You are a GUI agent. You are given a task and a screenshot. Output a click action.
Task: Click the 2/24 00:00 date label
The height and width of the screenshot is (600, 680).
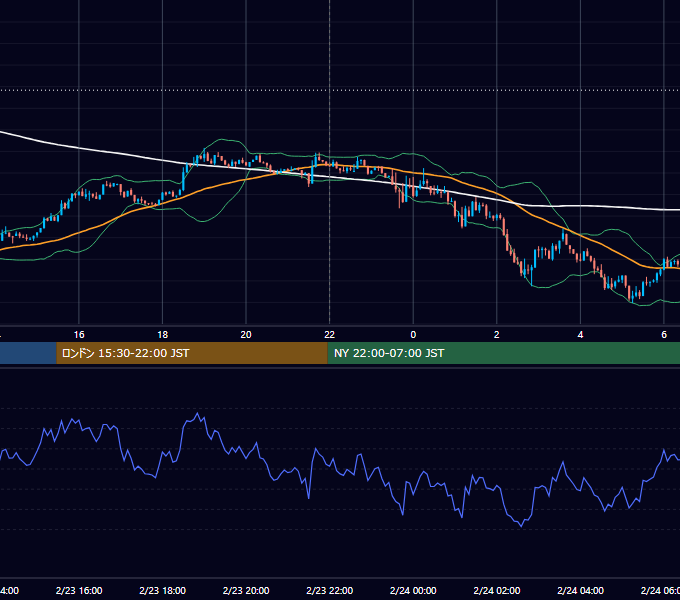pos(413,590)
